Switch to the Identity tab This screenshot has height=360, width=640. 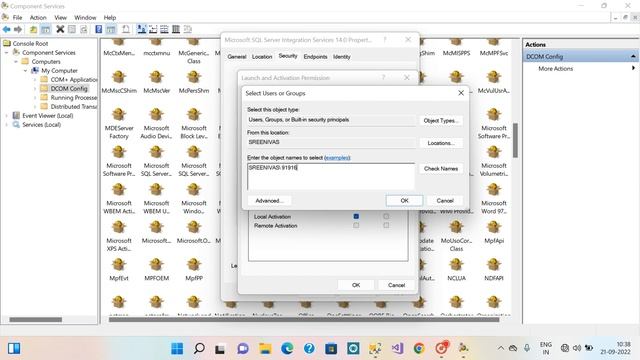pos(342,57)
